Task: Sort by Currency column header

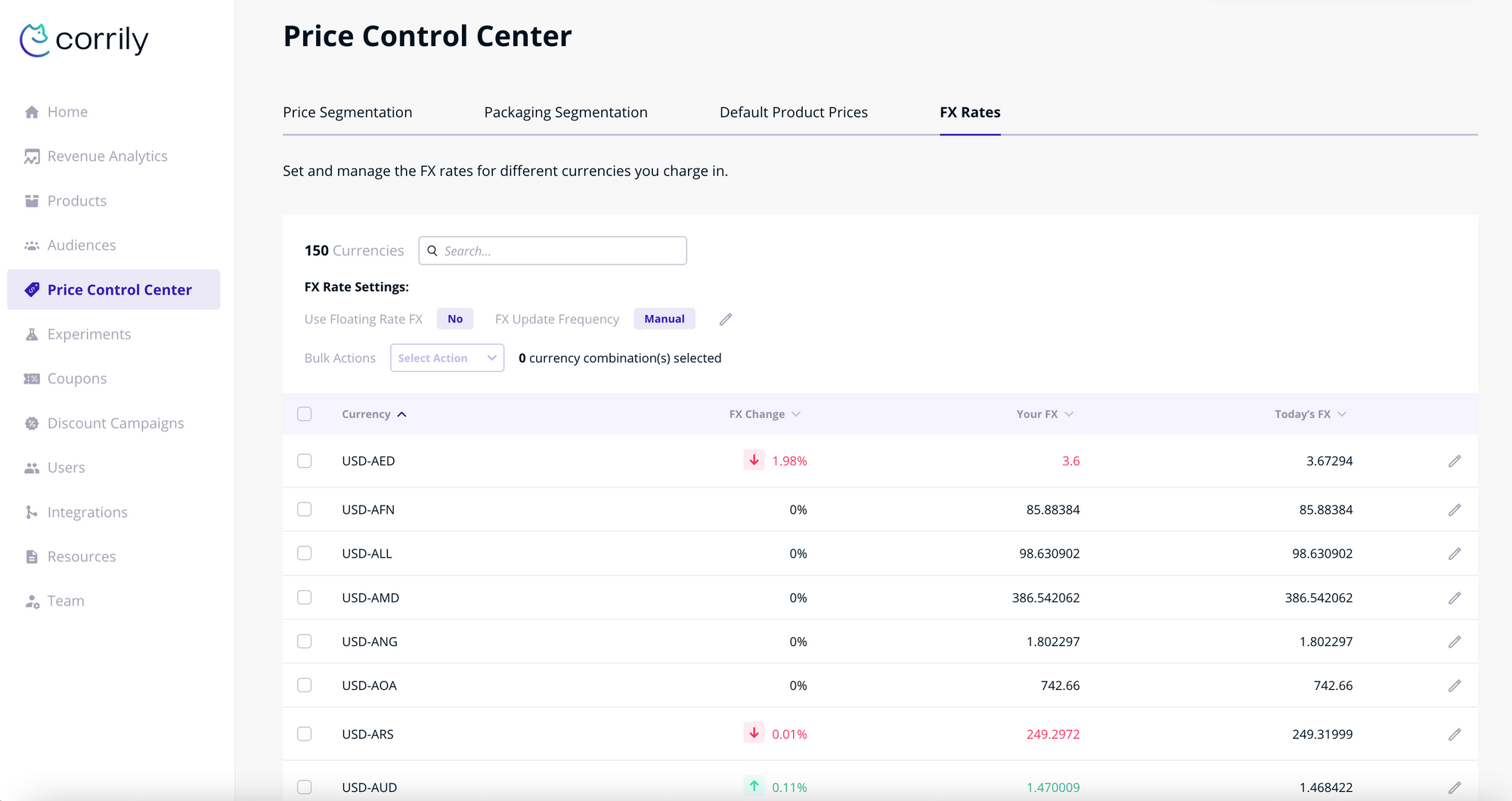Action: [374, 414]
